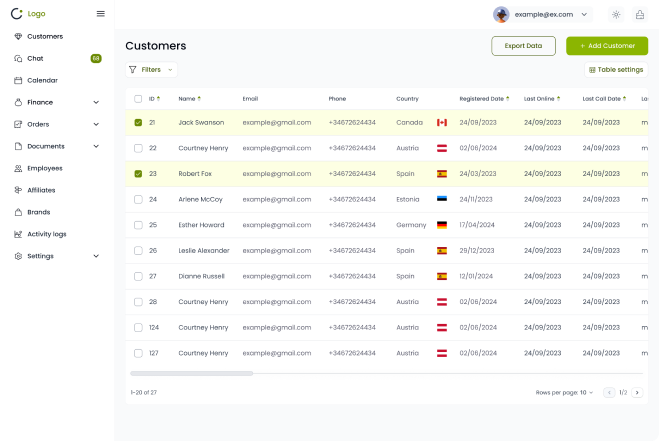Open the Calendar page
The height and width of the screenshot is (441, 659).
pyautogui.click(x=41, y=80)
